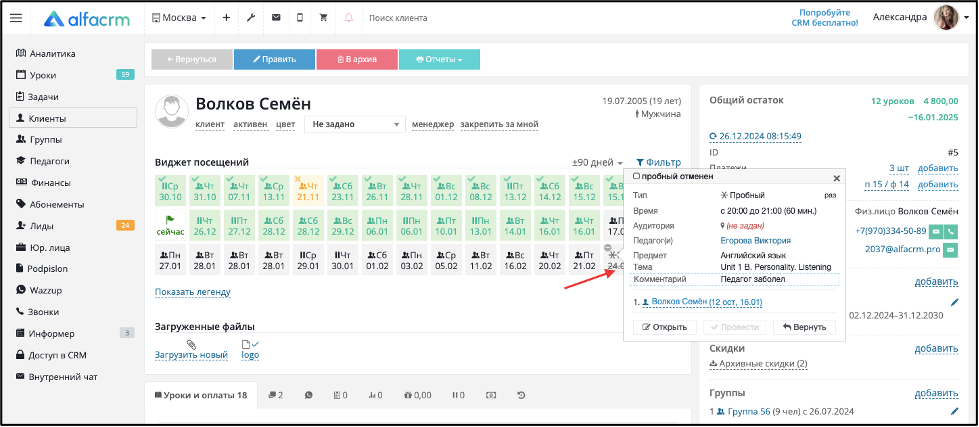Click the Вернуть button in popup

tap(804, 327)
